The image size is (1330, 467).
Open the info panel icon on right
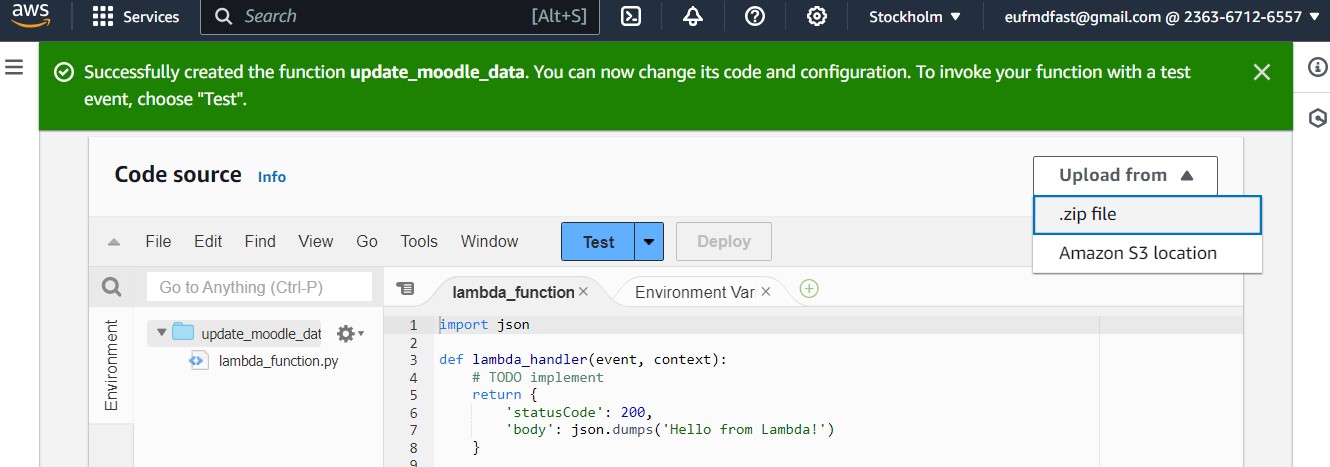pos(1317,68)
